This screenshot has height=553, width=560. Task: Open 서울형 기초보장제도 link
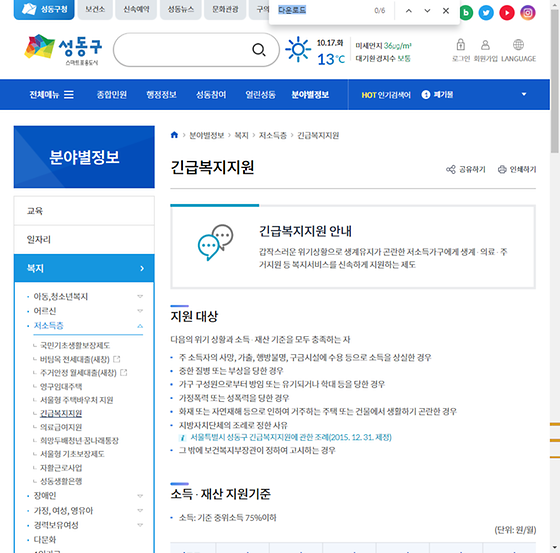[72, 454]
